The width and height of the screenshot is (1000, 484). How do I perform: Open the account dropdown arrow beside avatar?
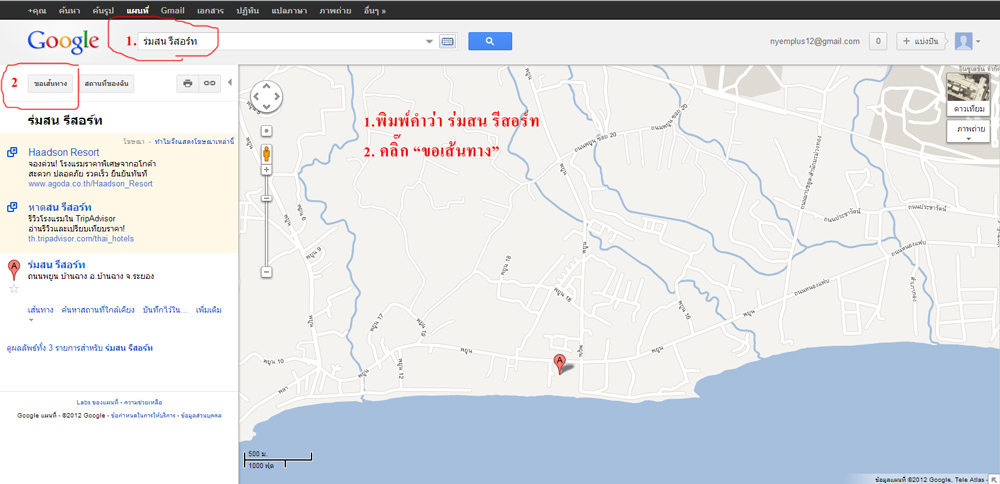click(x=978, y=42)
